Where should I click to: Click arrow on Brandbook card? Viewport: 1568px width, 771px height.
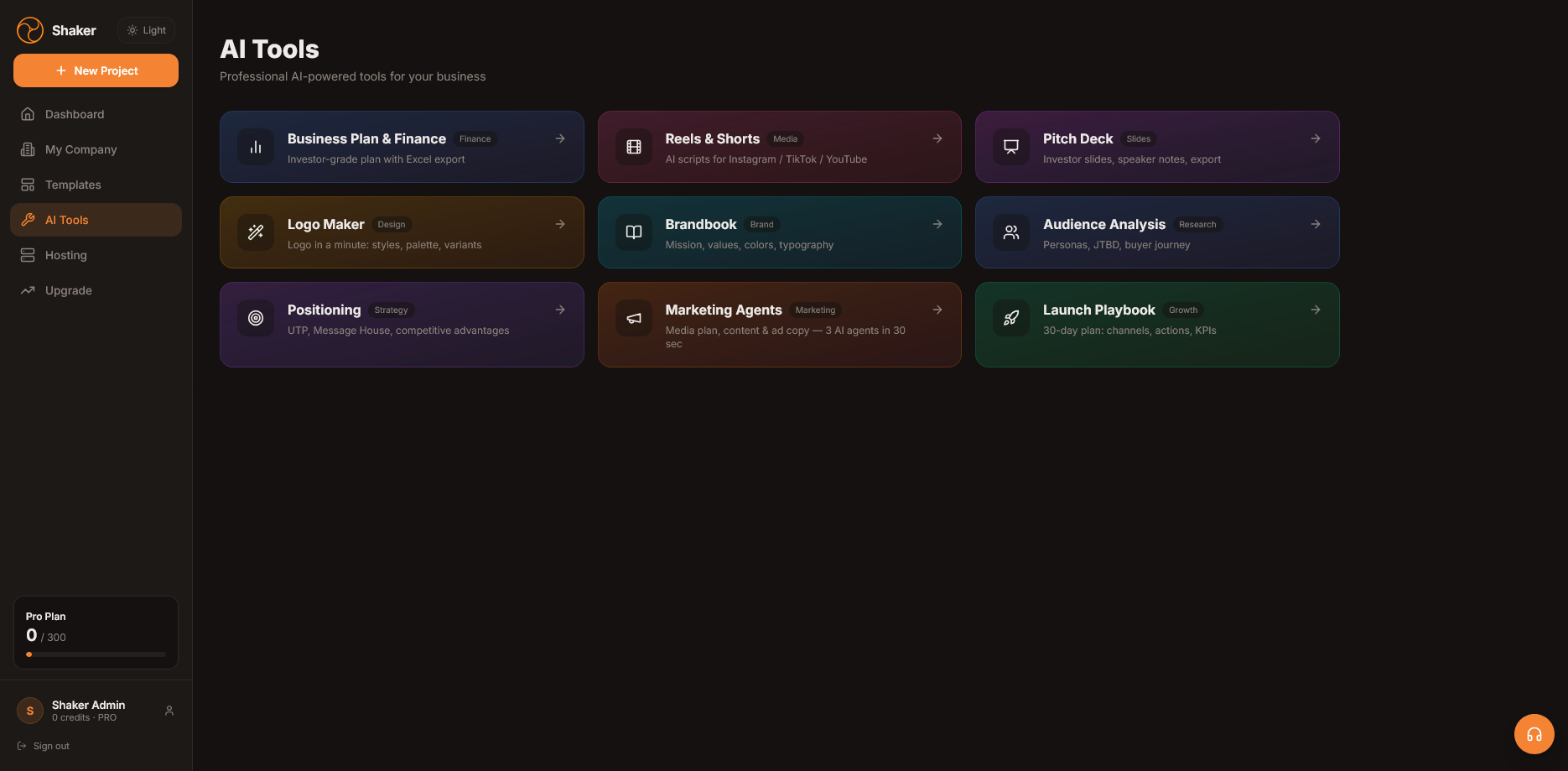(937, 224)
